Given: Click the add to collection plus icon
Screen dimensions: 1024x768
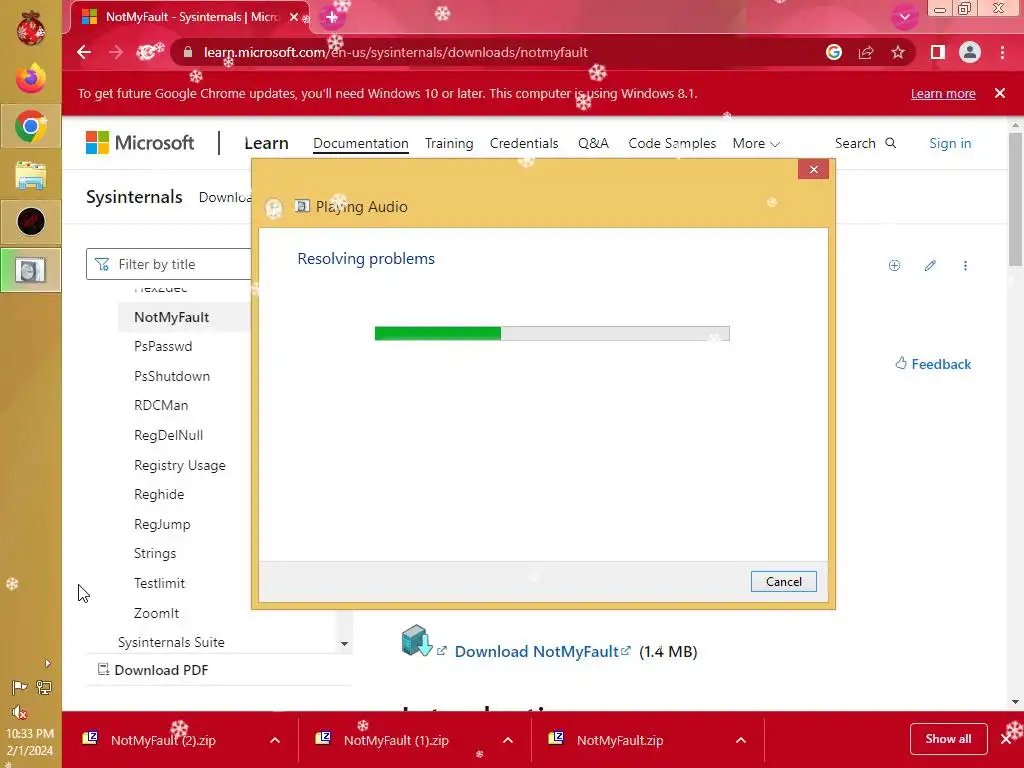Looking at the screenshot, I should click(x=895, y=265).
